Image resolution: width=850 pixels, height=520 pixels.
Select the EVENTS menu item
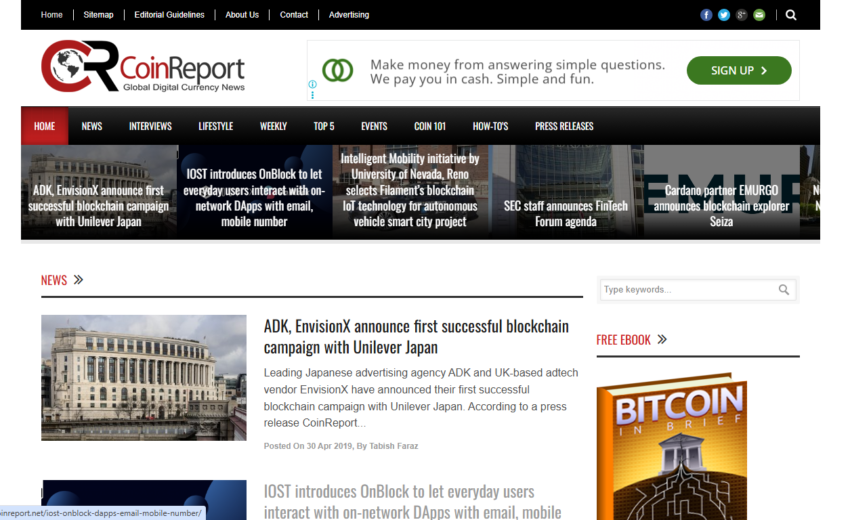click(x=374, y=126)
